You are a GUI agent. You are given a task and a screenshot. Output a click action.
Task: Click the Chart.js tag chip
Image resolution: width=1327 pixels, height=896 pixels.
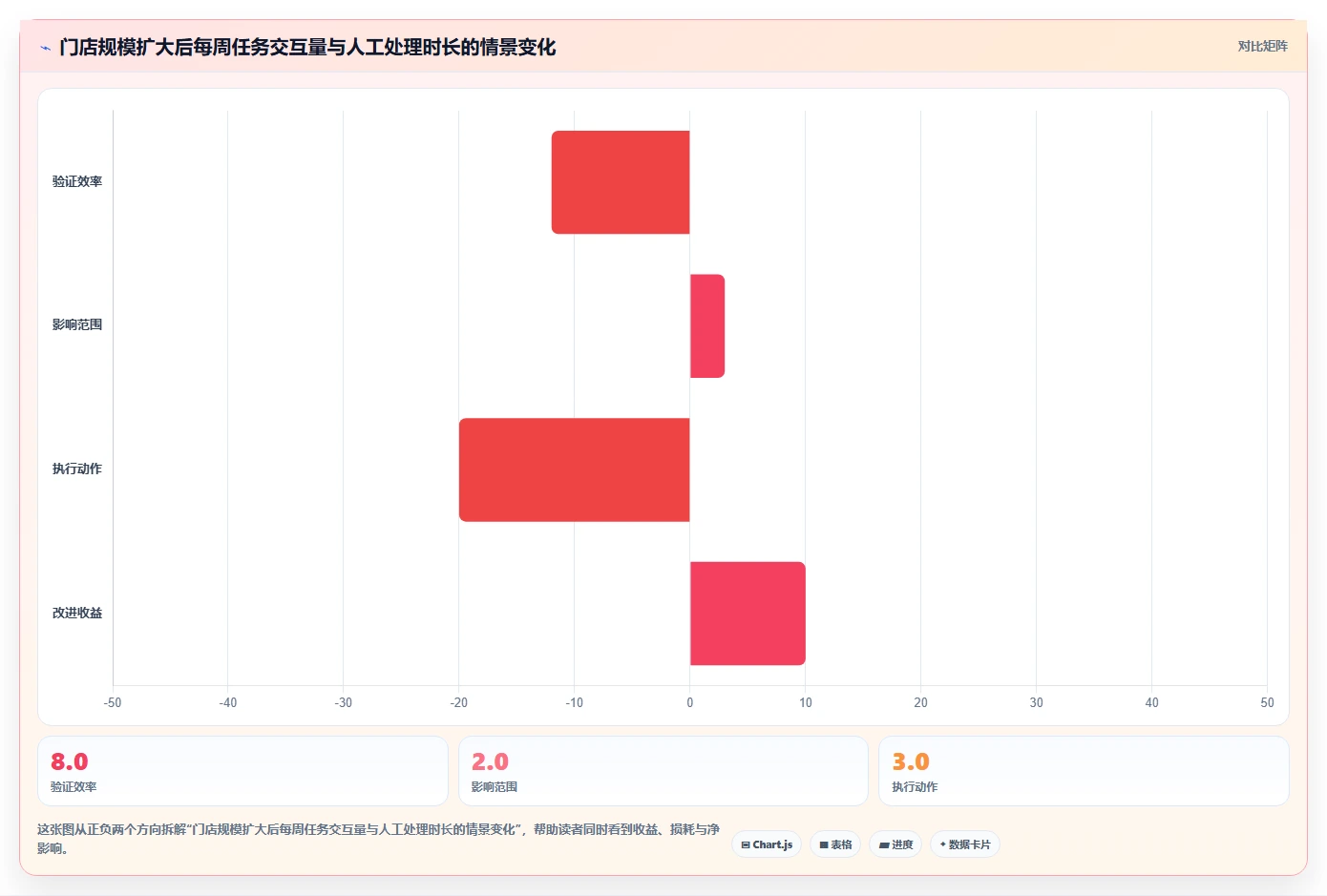tap(767, 844)
